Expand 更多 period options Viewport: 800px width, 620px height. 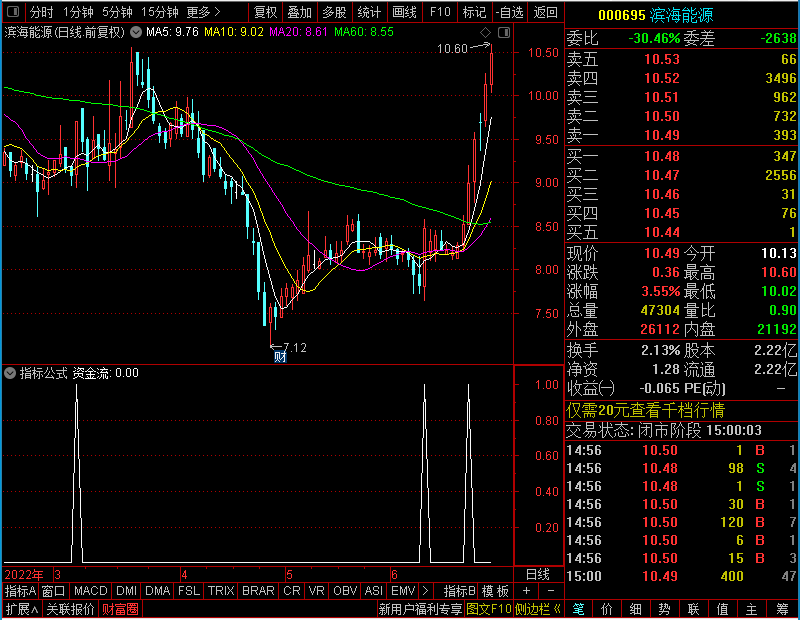pos(204,12)
